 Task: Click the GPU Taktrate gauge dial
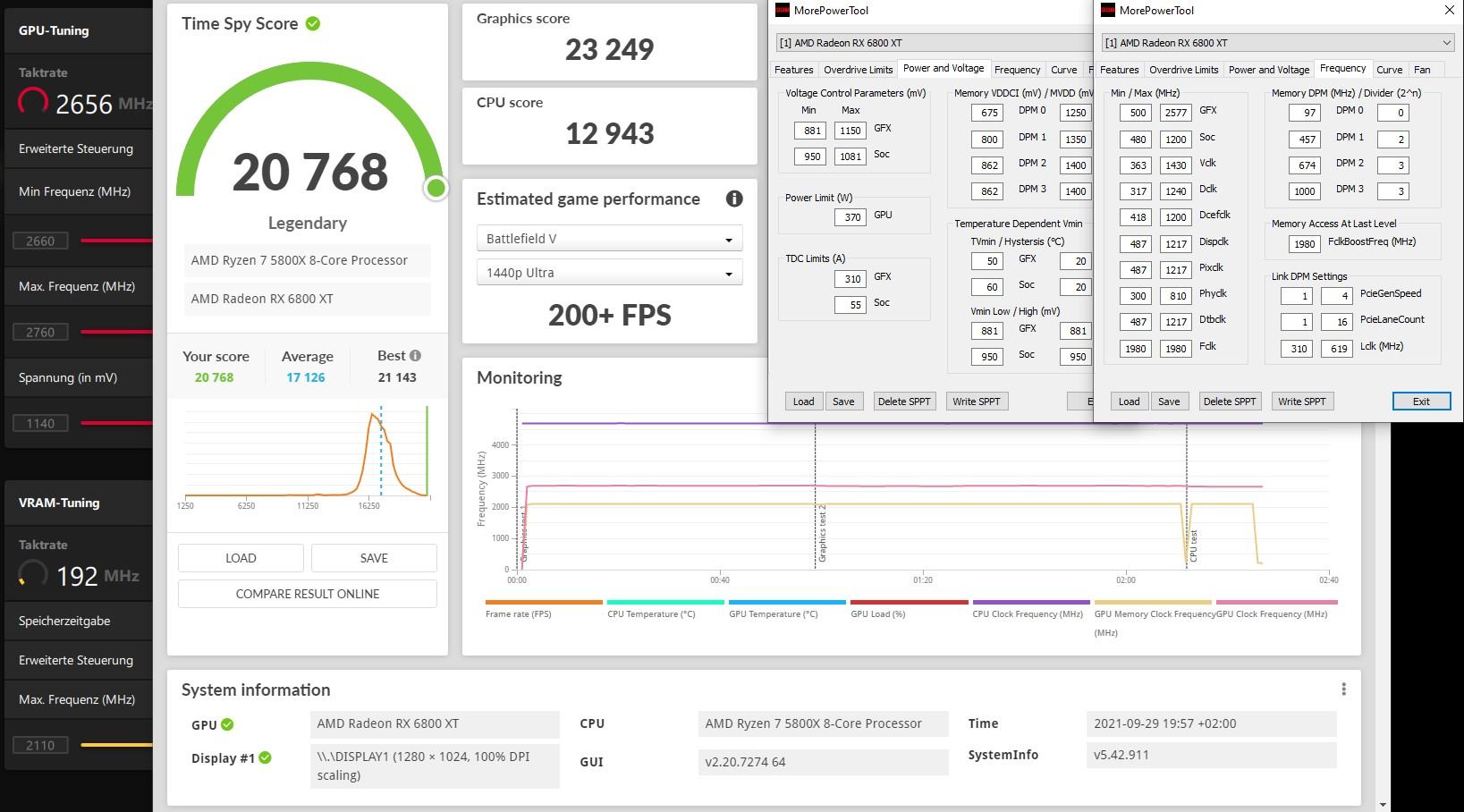click(33, 102)
